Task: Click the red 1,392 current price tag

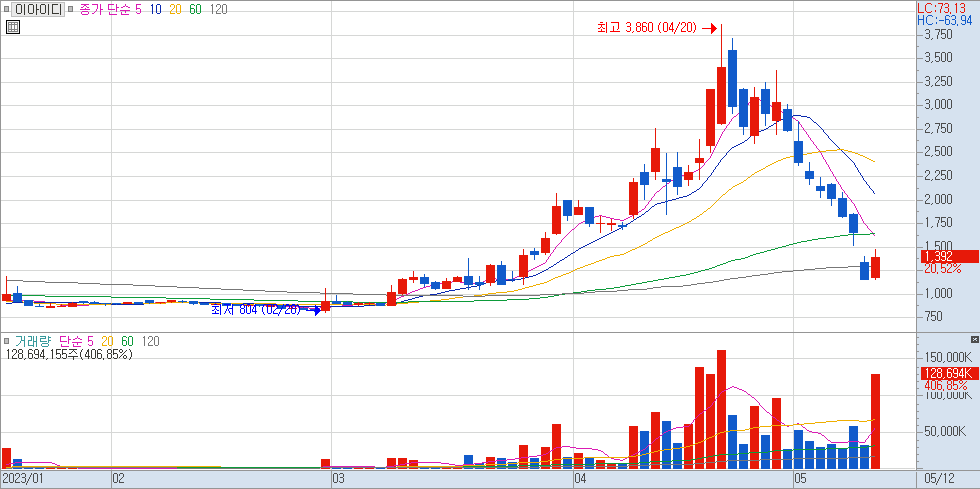Action: [x=949, y=256]
